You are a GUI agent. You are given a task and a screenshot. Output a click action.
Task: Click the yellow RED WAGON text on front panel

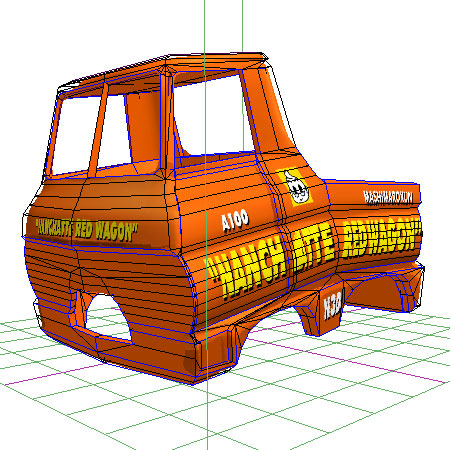tap(106, 231)
